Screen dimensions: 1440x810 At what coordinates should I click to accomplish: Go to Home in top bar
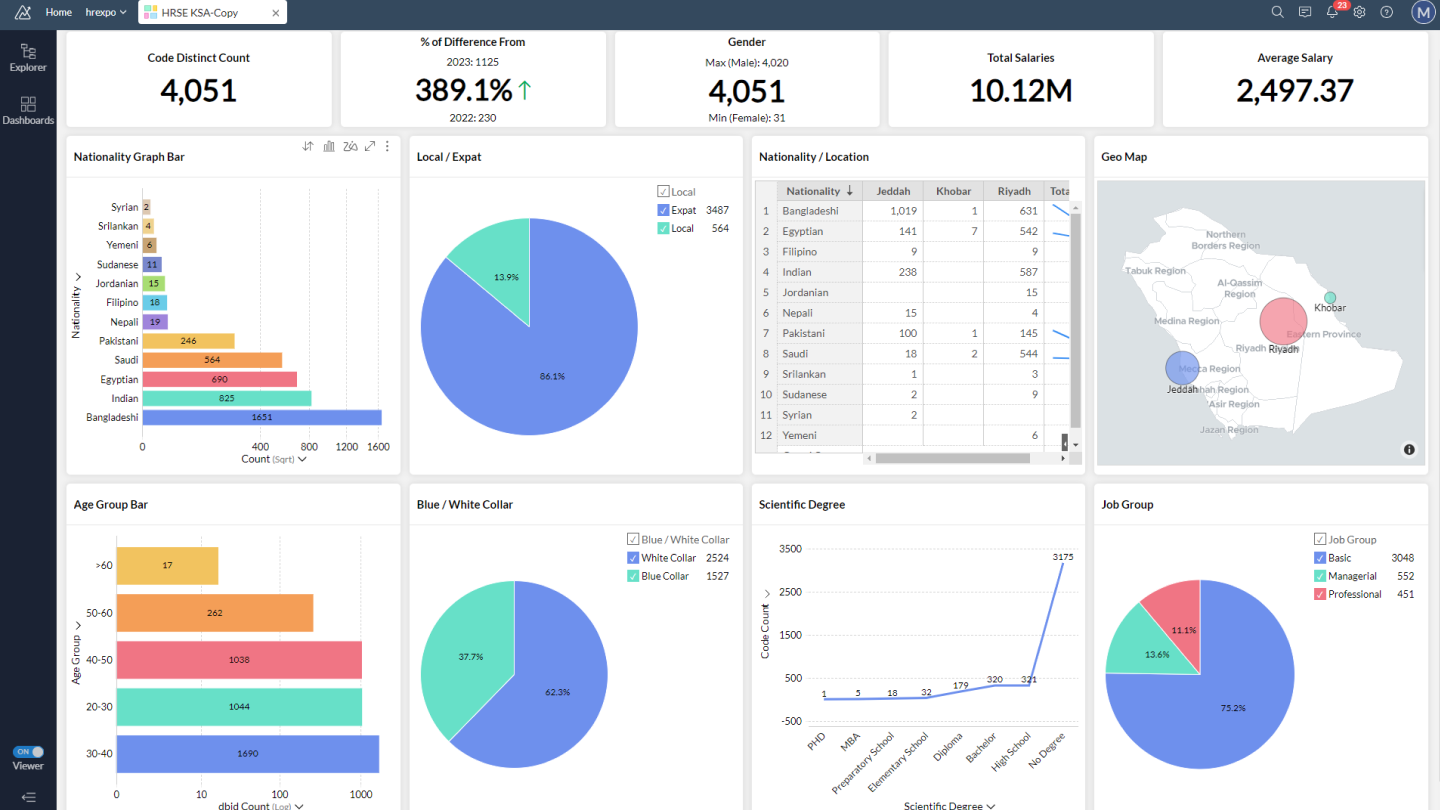tap(59, 12)
